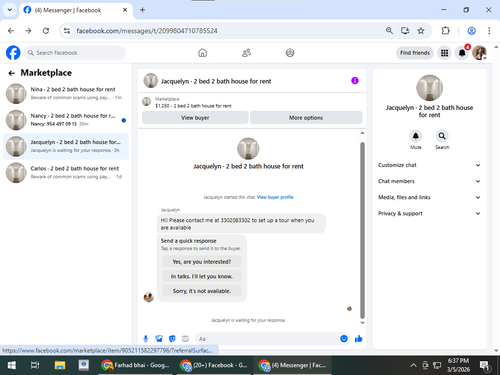Click the browser forward arrow
500x375 pixels.
28,31
